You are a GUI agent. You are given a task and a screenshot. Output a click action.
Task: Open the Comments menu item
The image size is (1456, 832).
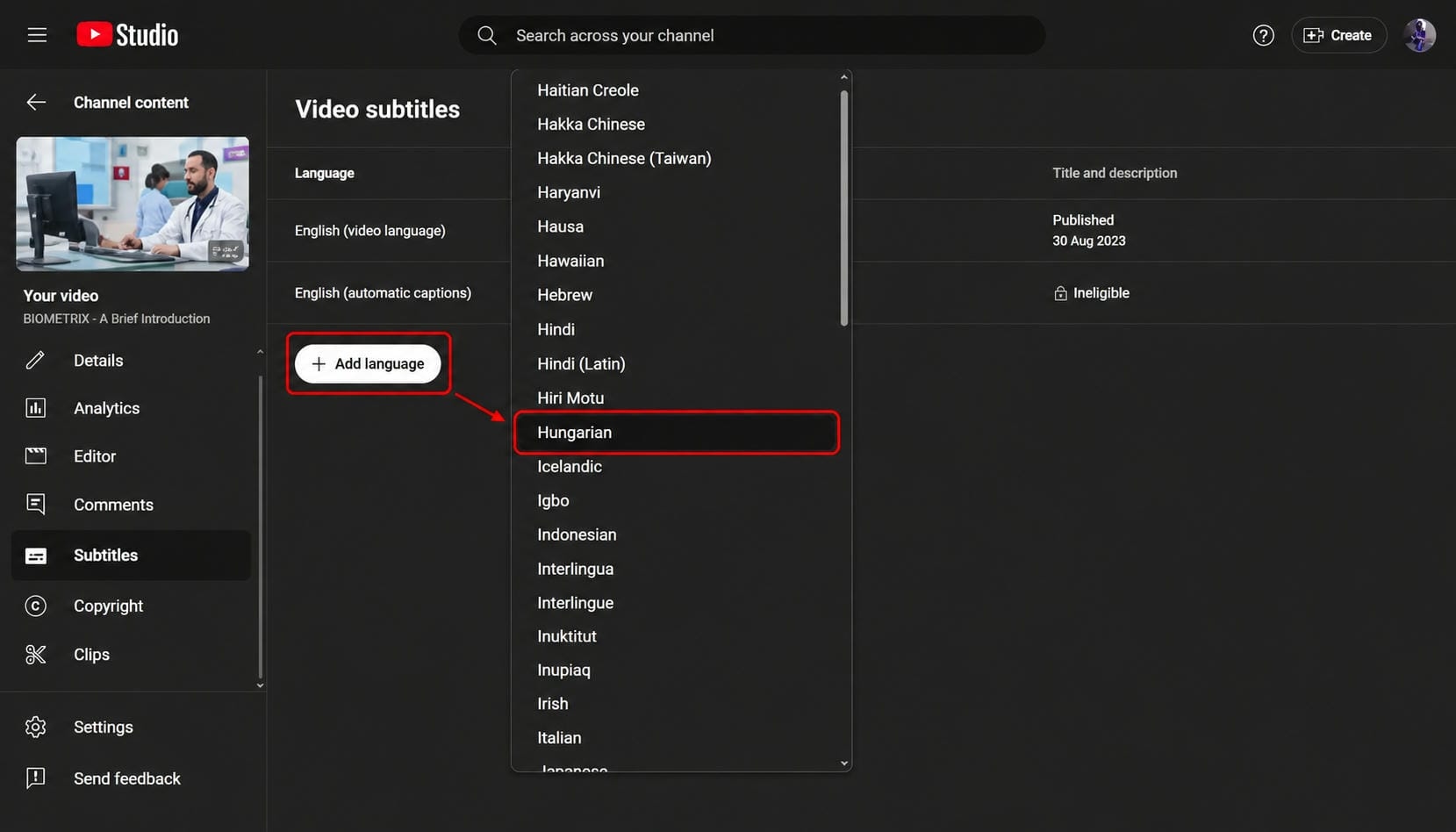pyautogui.click(x=132, y=505)
